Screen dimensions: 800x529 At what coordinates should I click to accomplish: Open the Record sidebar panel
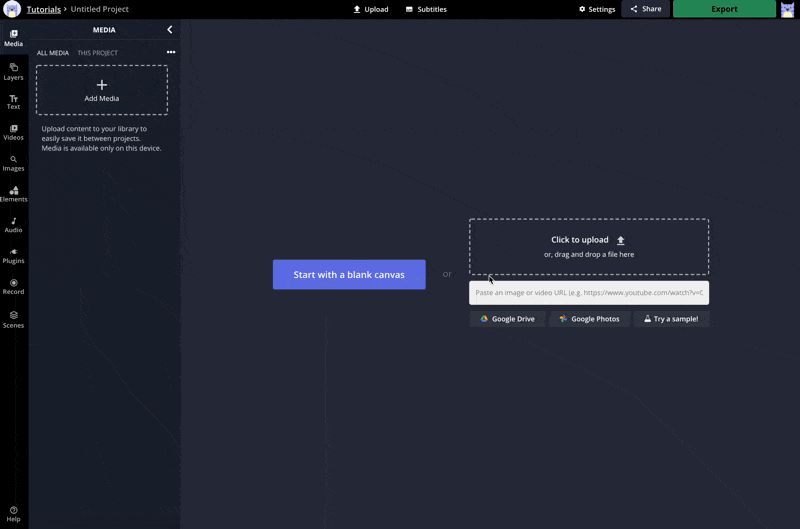click(13, 287)
